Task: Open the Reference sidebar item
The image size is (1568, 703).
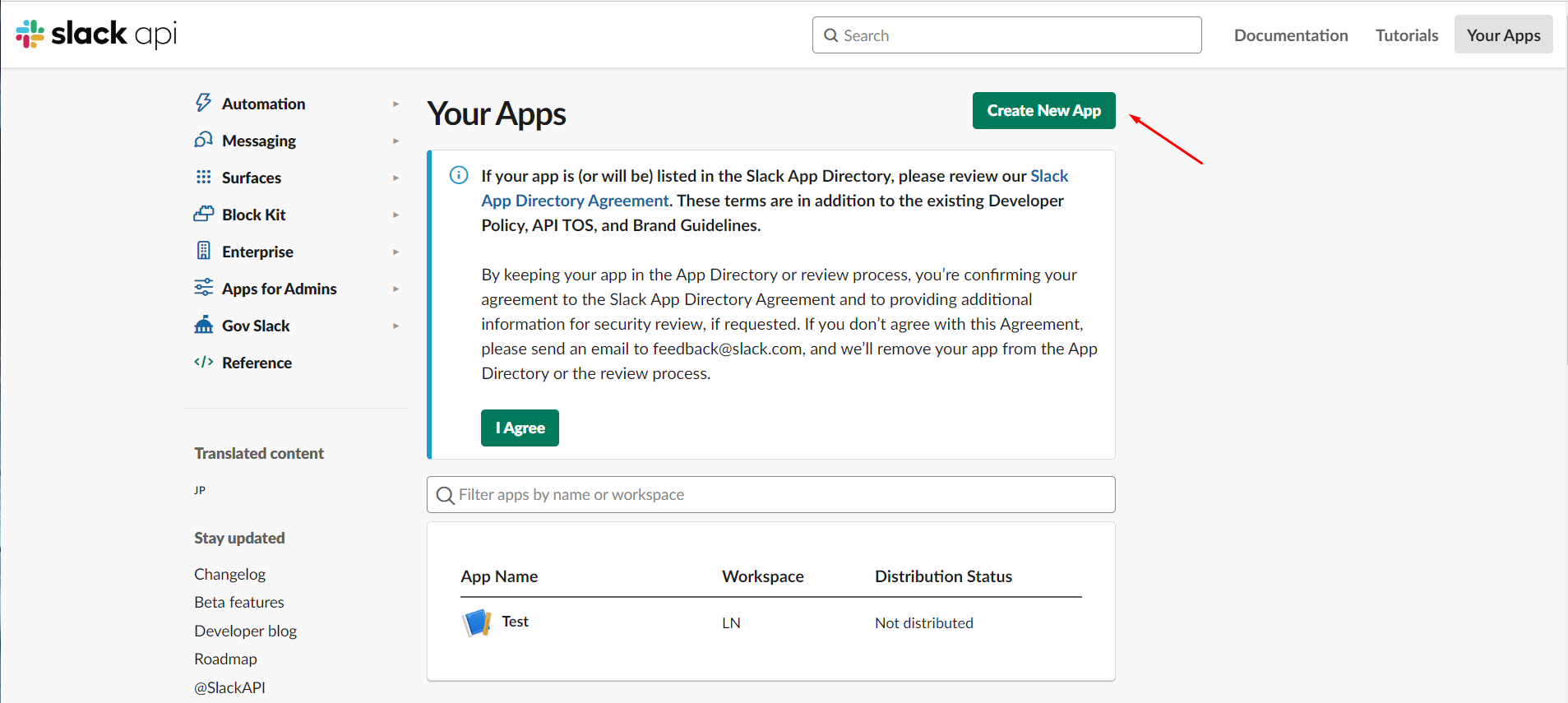Action: tap(257, 363)
